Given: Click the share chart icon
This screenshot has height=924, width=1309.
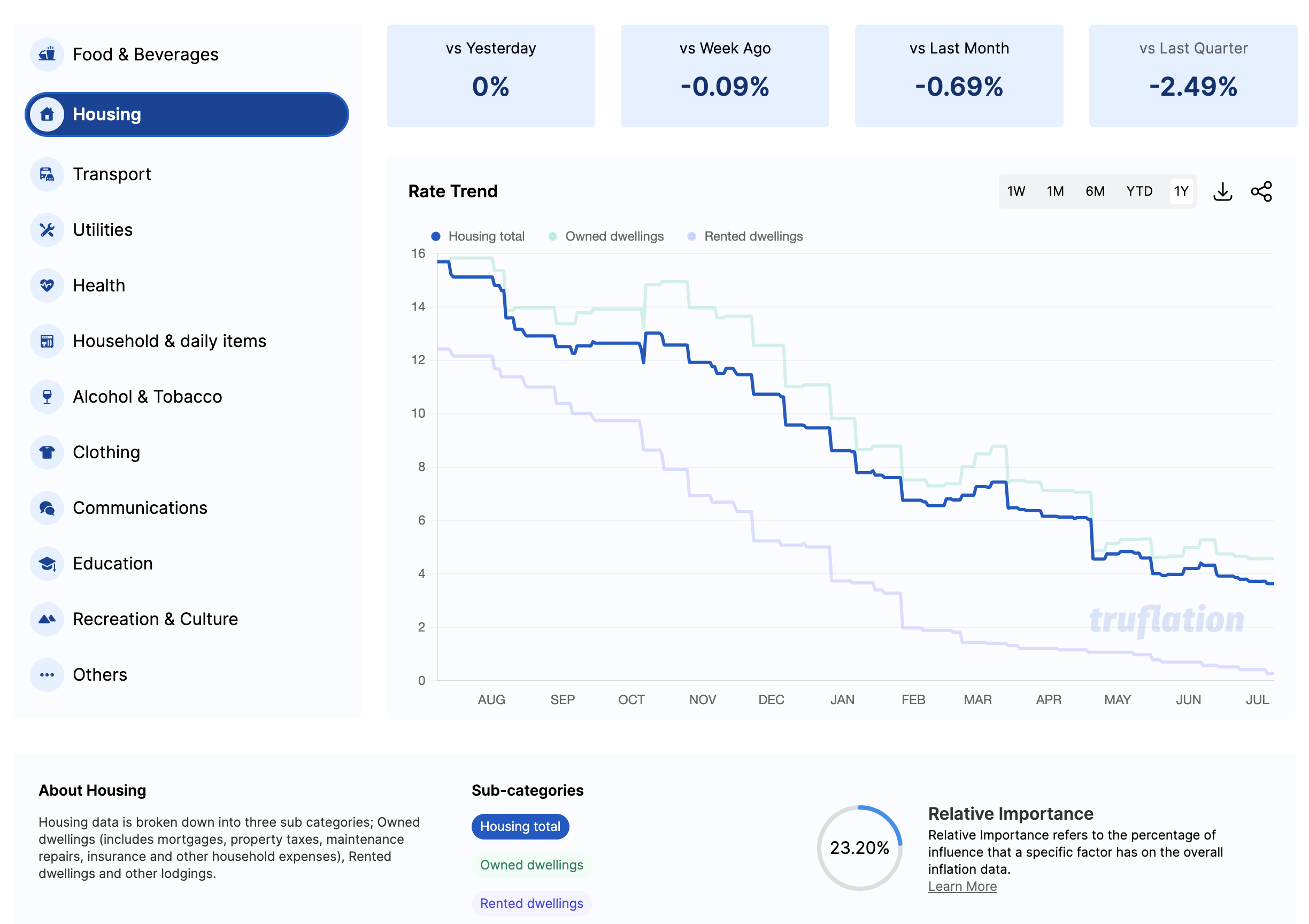Looking at the screenshot, I should coord(1261,191).
